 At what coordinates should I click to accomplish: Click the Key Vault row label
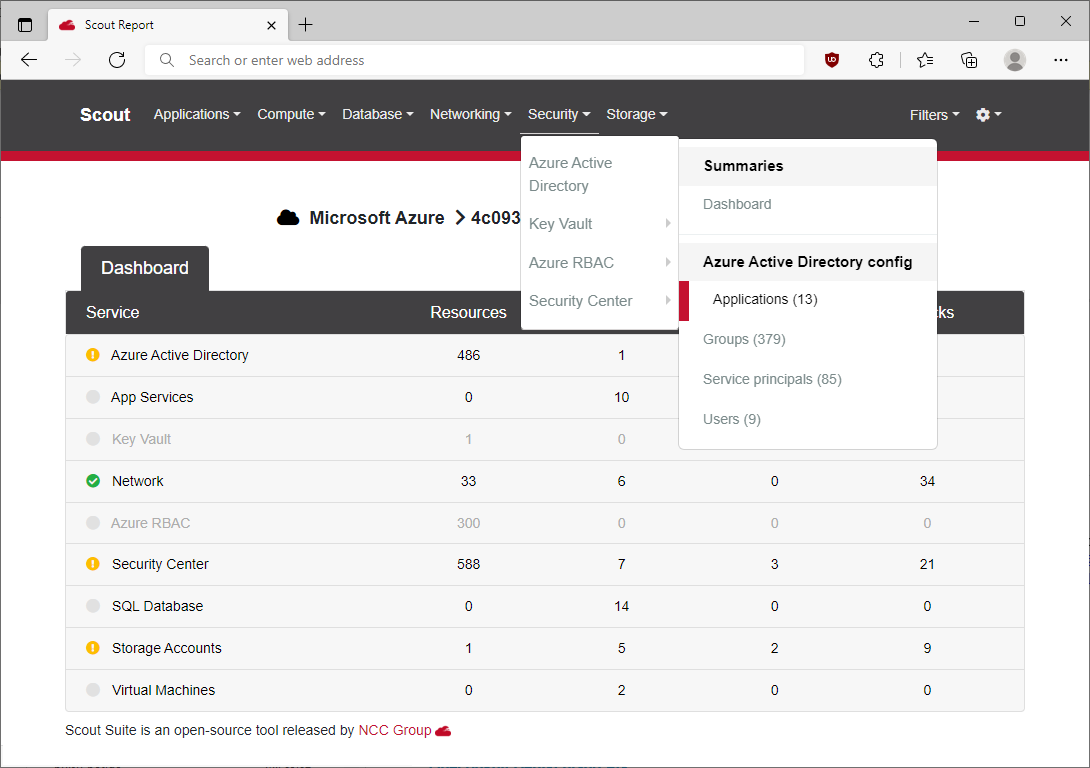[x=141, y=439]
